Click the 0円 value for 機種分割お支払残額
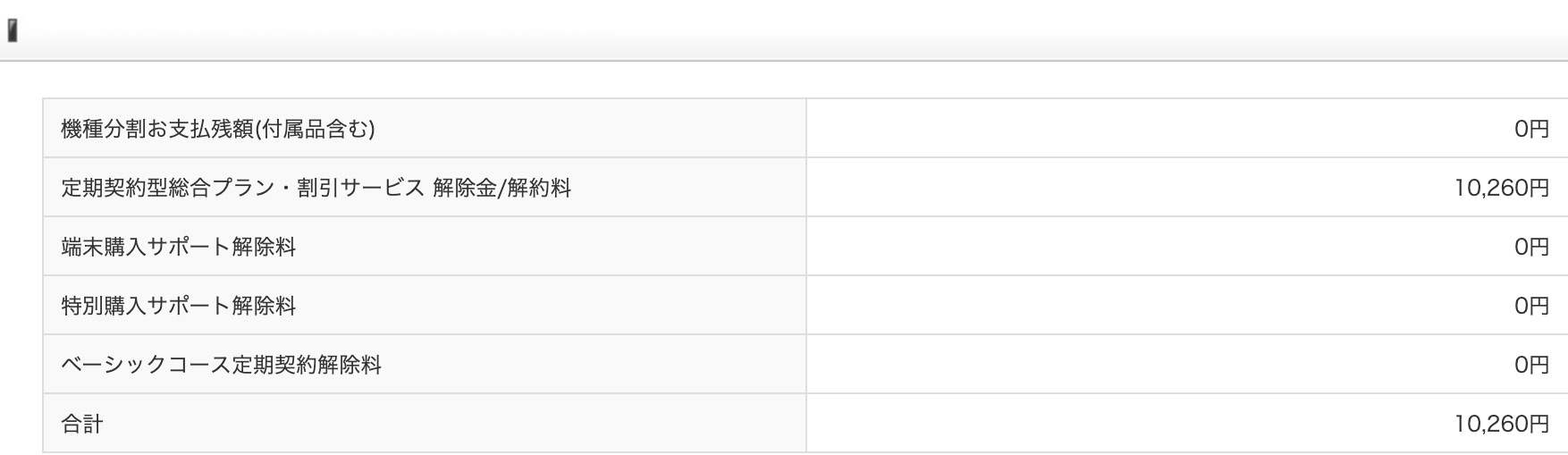Image resolution: width=1568 pixels, height=455 pixels. click(1531, 129)
